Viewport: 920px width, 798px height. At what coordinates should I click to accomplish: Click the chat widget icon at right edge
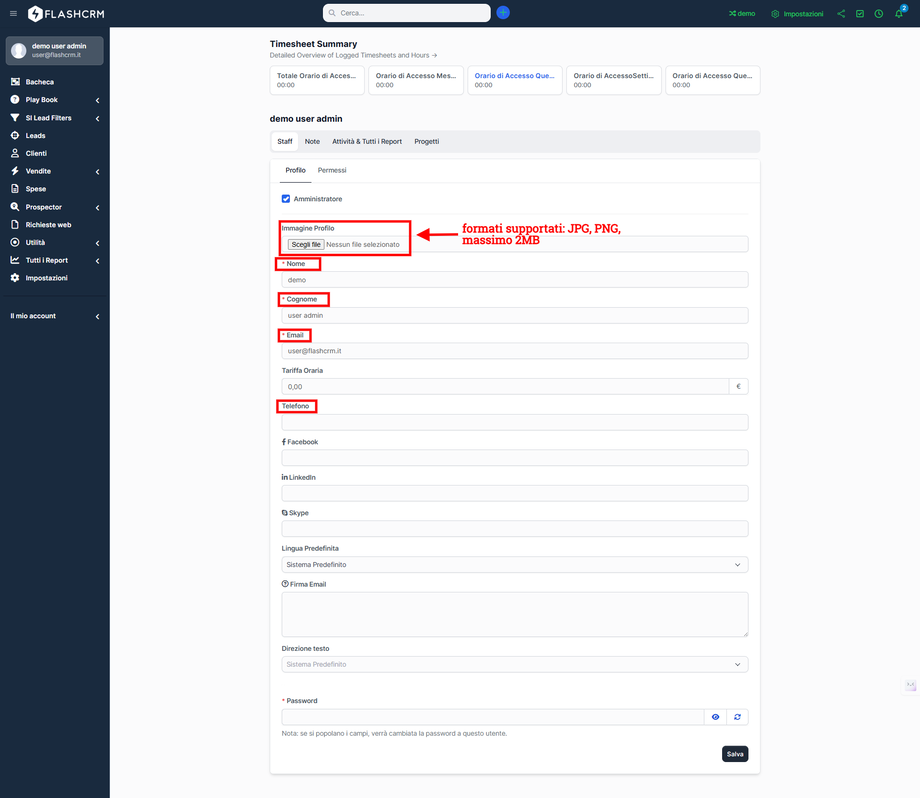click(910, 685)
